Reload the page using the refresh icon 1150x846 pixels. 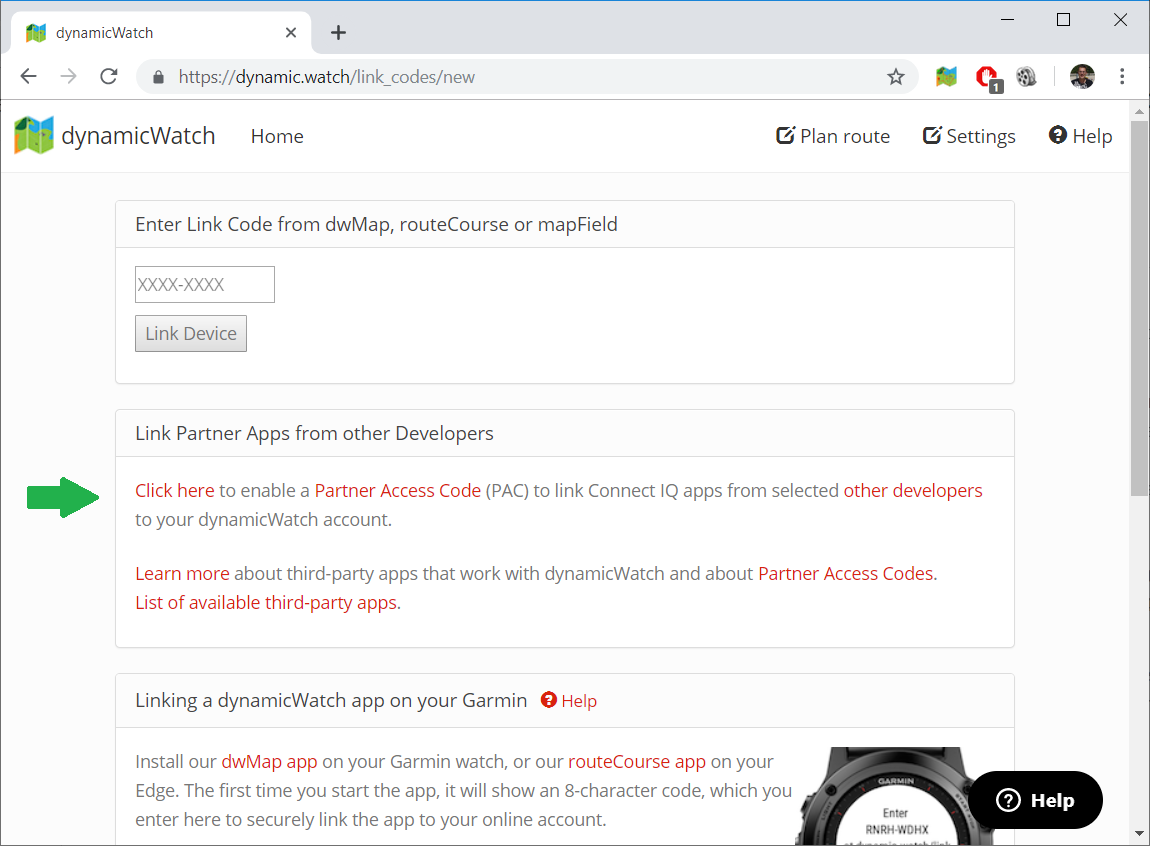pos(109,77)
